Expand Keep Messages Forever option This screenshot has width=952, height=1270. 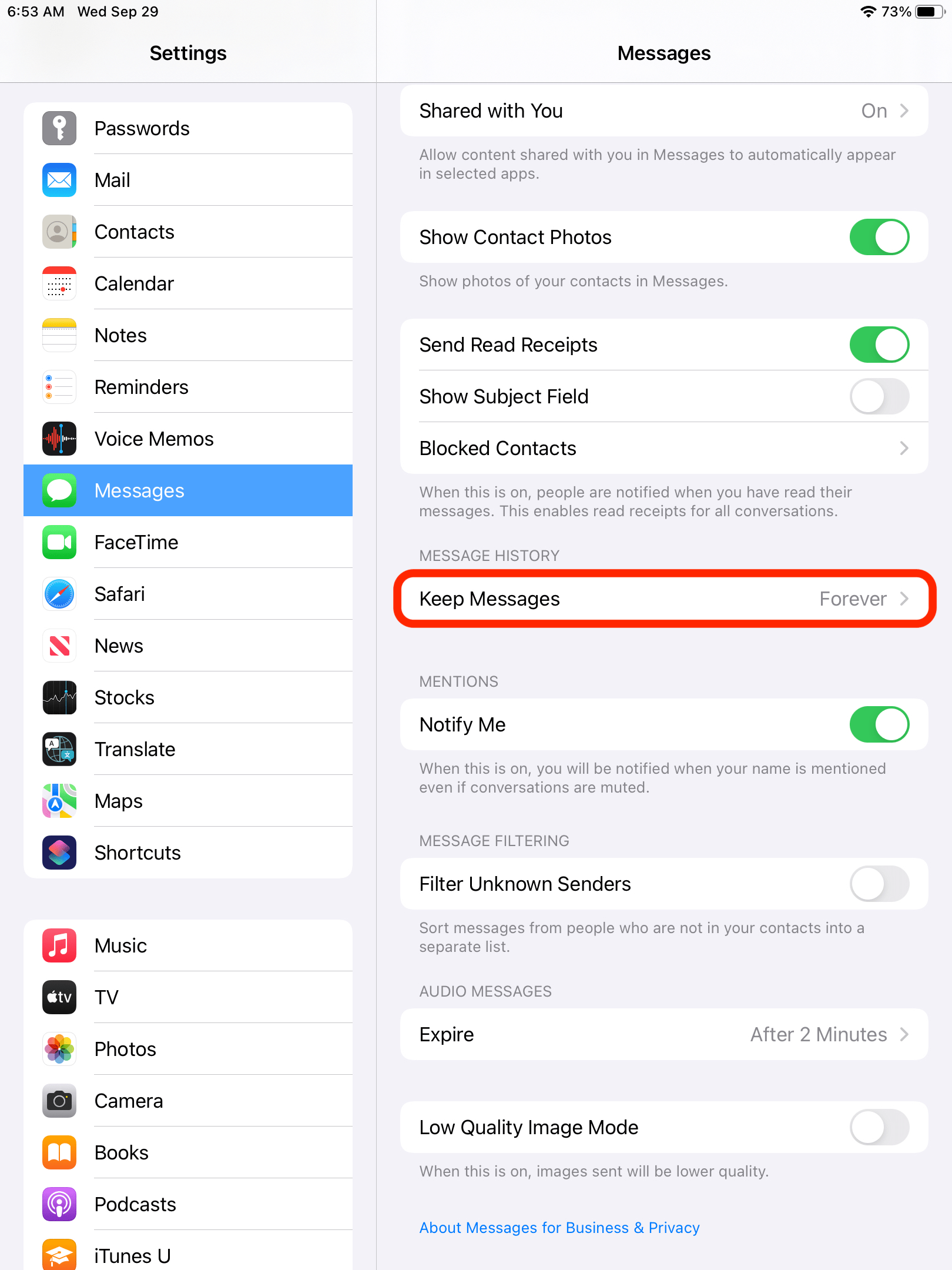tap(664, 599)
